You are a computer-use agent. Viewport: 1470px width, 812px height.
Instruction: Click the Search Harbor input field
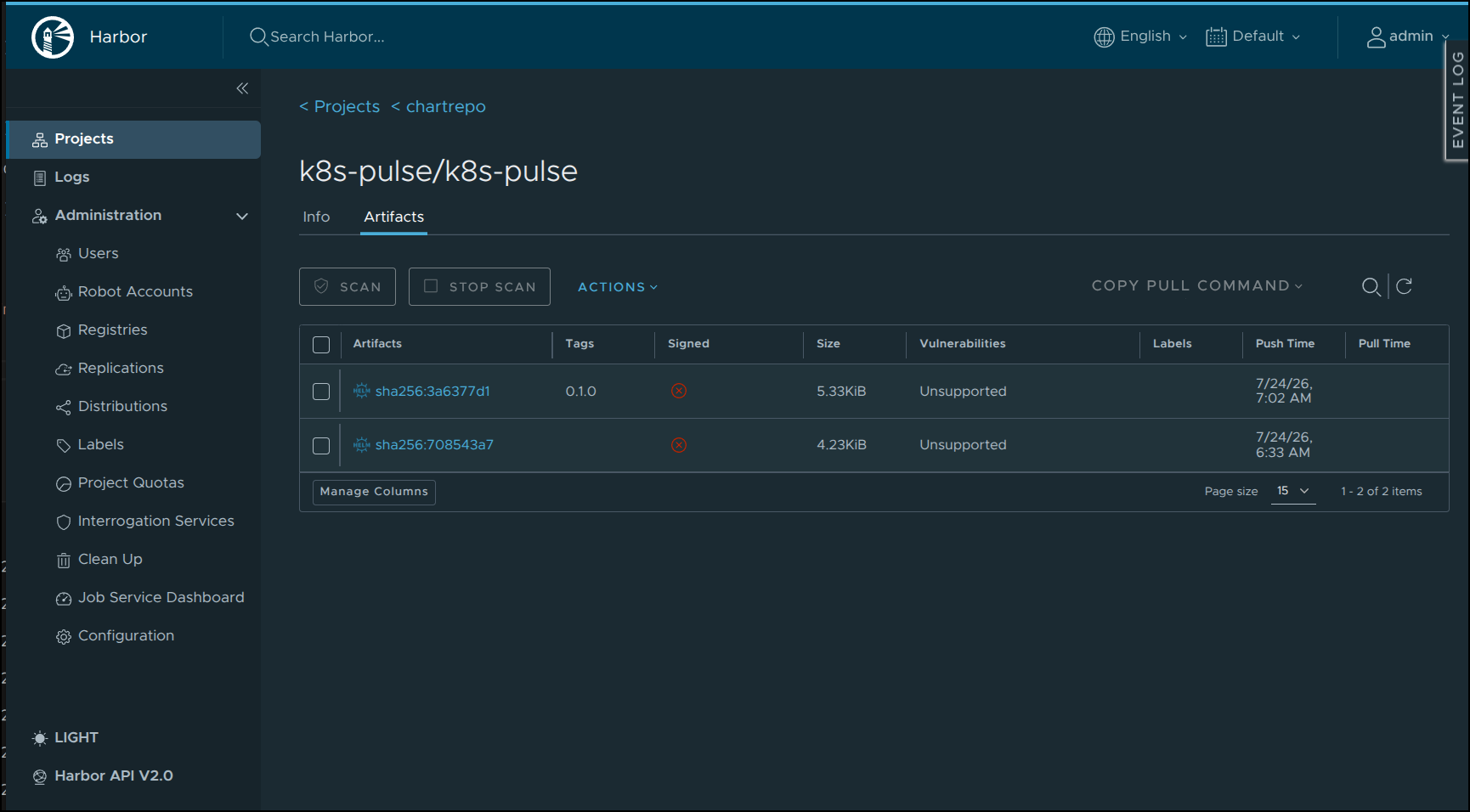pyautogui.click(x=327, y=37)
